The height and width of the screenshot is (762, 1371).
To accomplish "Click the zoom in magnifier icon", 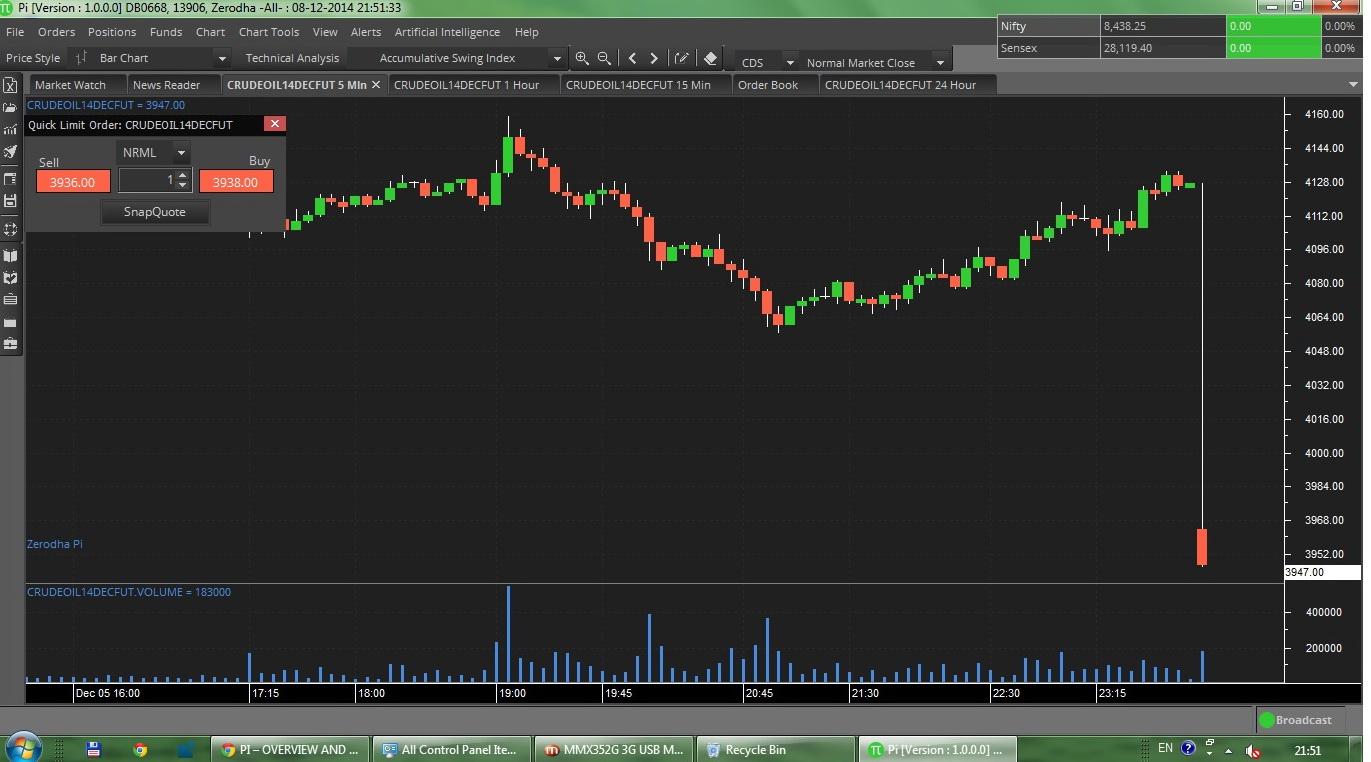I will pos(582,59).
